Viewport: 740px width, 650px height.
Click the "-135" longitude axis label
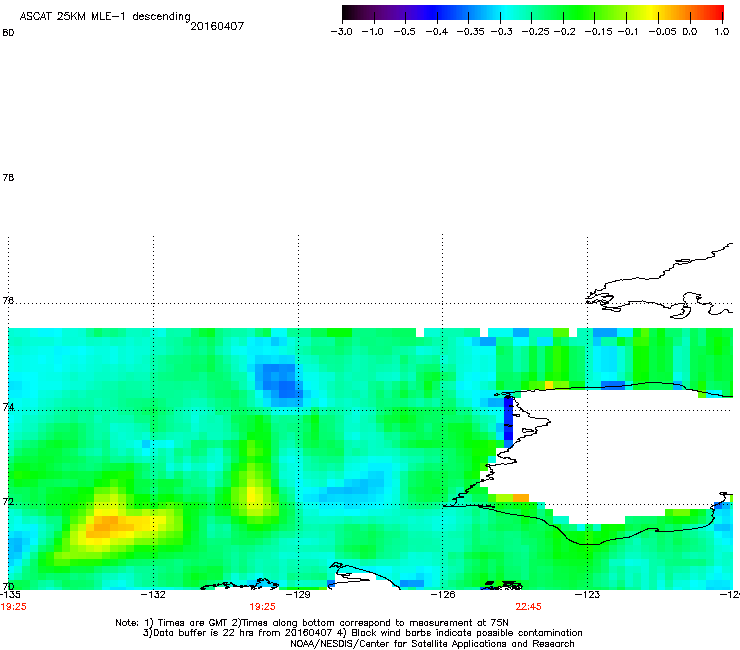coord(10,594)
